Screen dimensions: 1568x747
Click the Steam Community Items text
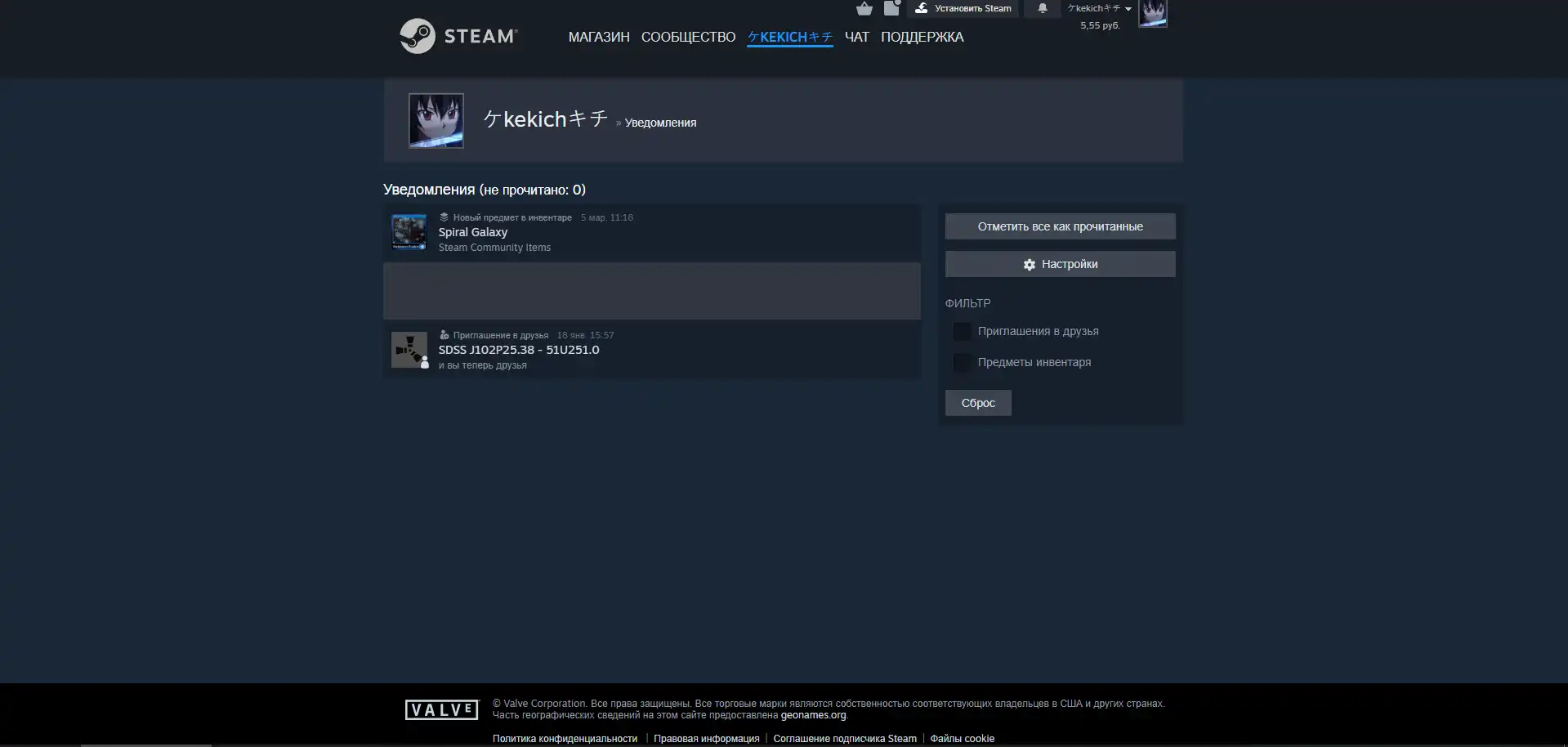pos(494,248)
